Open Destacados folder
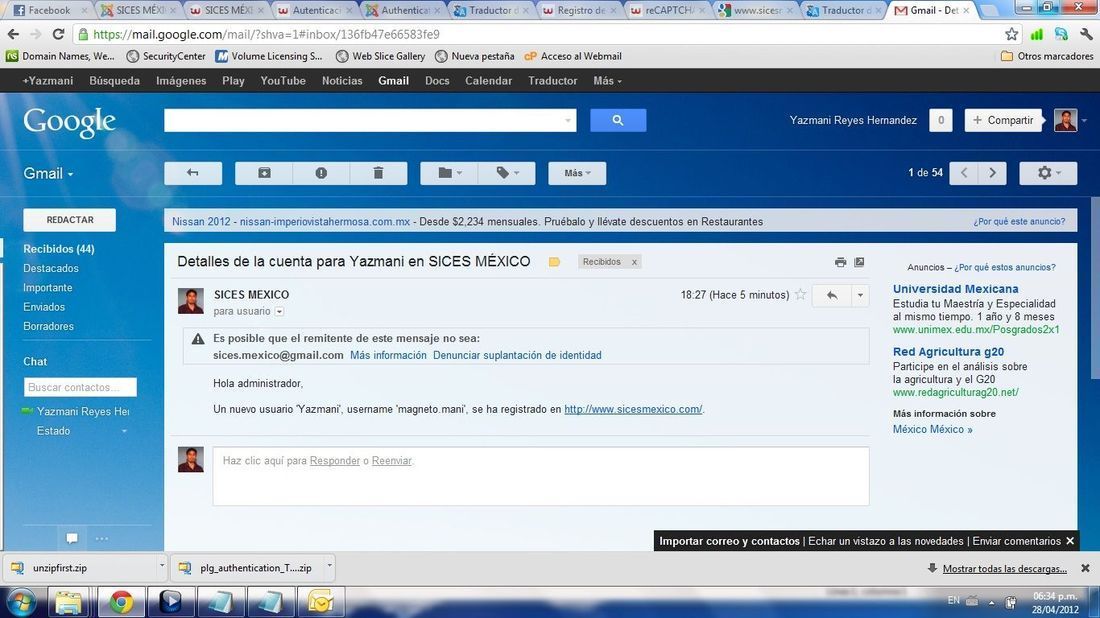 coord(51,268)
